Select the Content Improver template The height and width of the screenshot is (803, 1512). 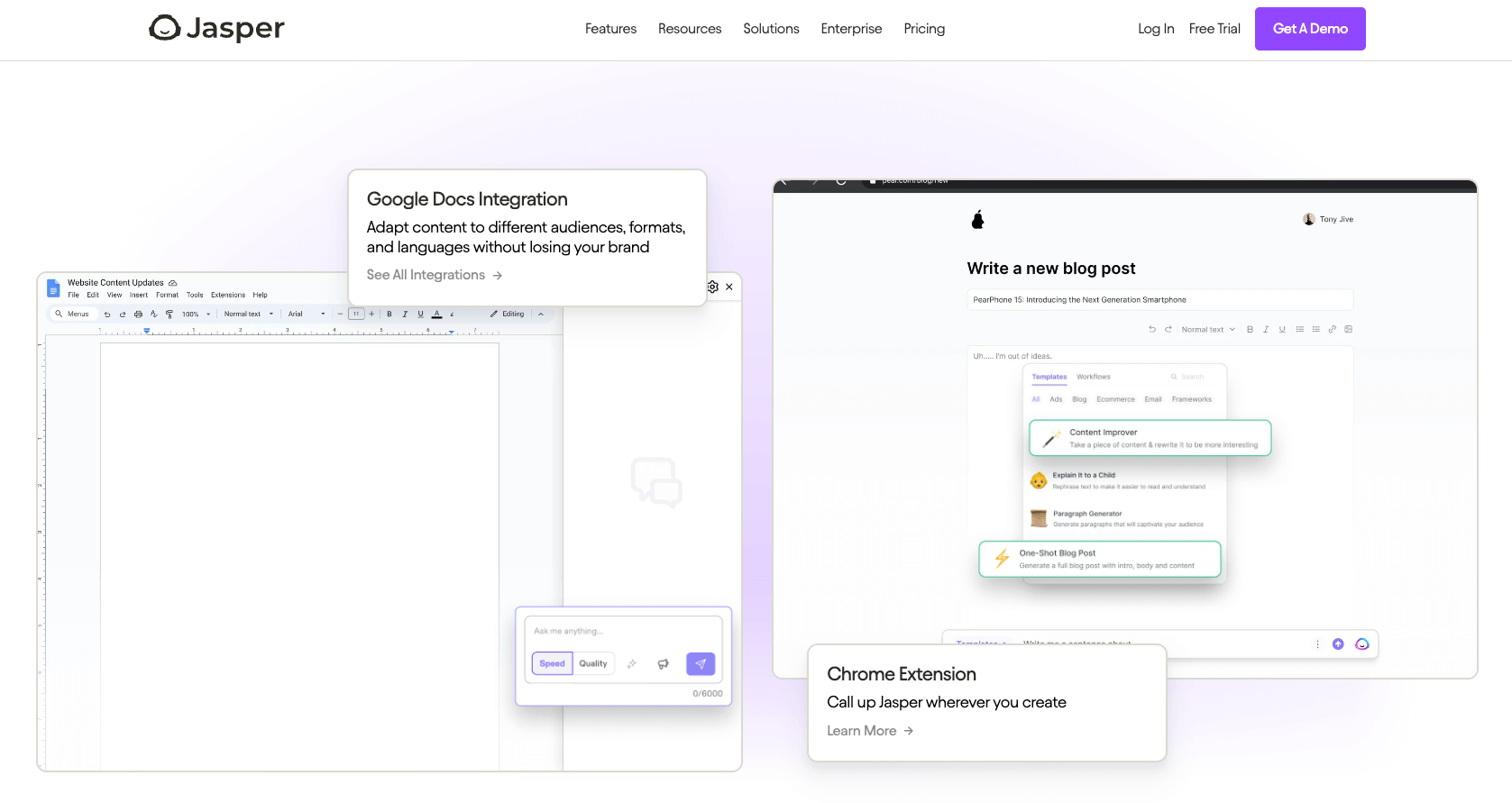(x=1150, y=438)
